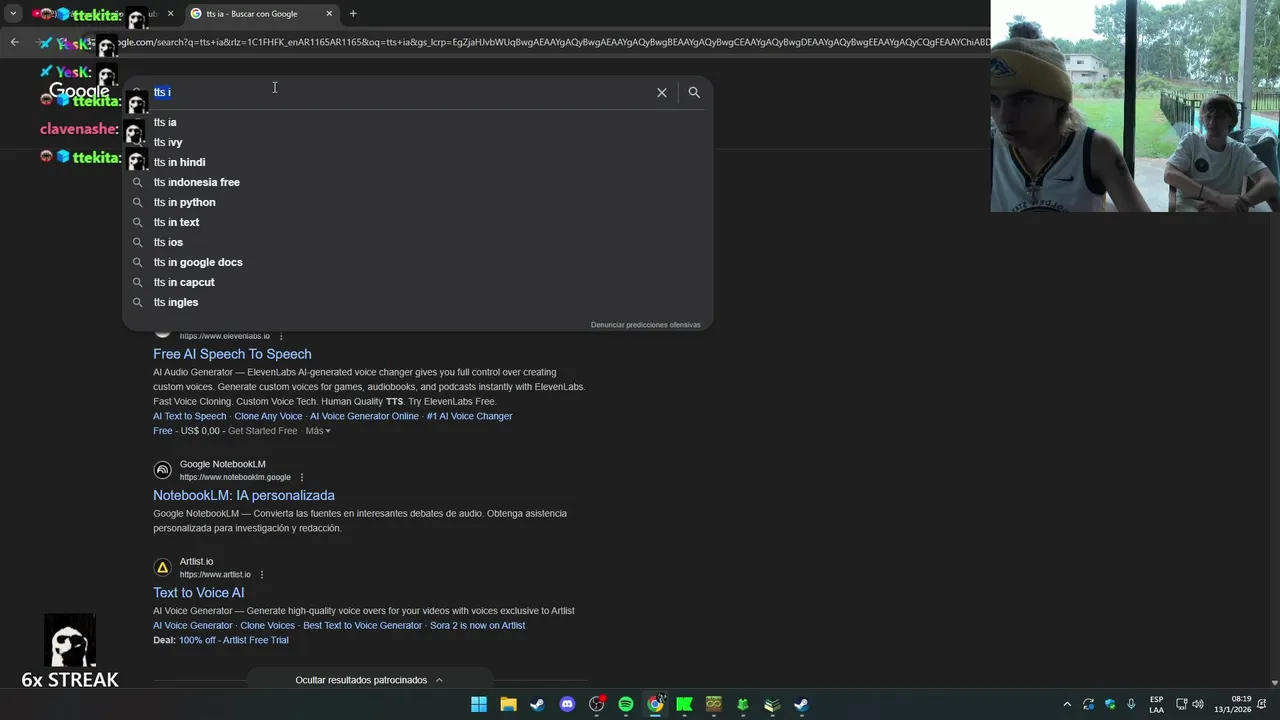Screen dimensions: 1280x720
Task: Open a new tab with the plus button
Action: [353, 14]
